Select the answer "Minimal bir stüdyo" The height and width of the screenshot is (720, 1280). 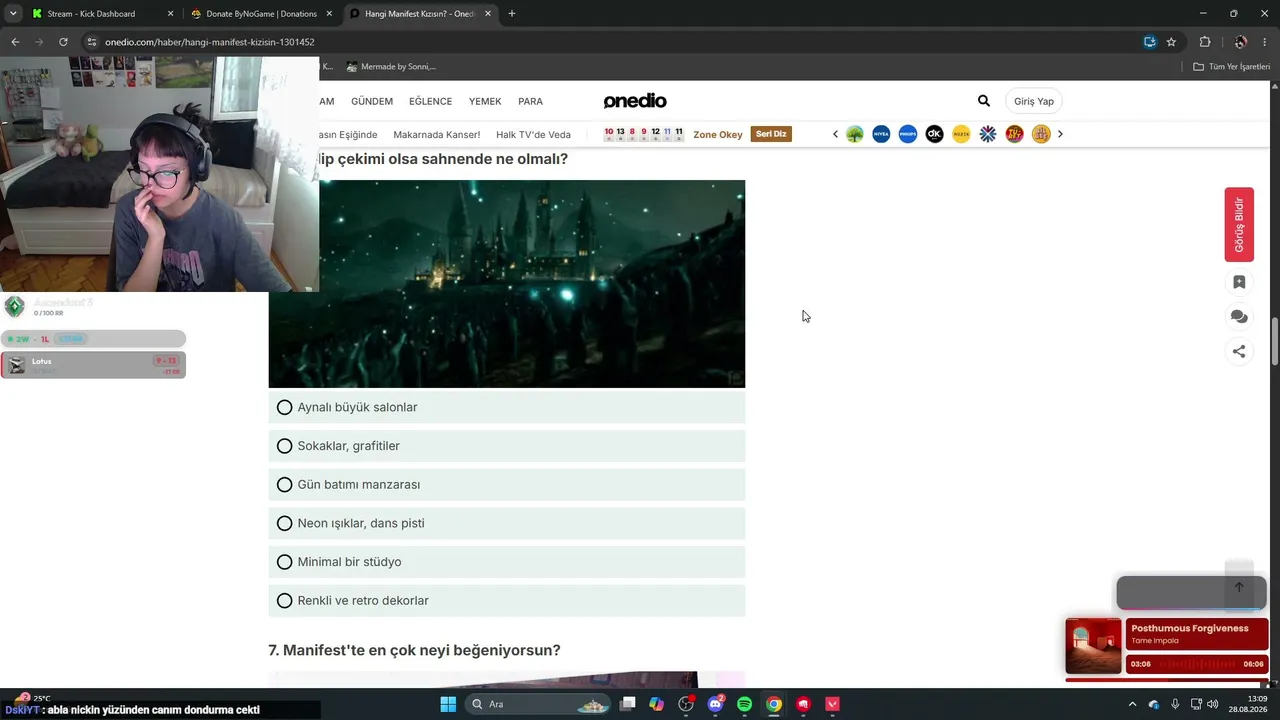[507, 562]
